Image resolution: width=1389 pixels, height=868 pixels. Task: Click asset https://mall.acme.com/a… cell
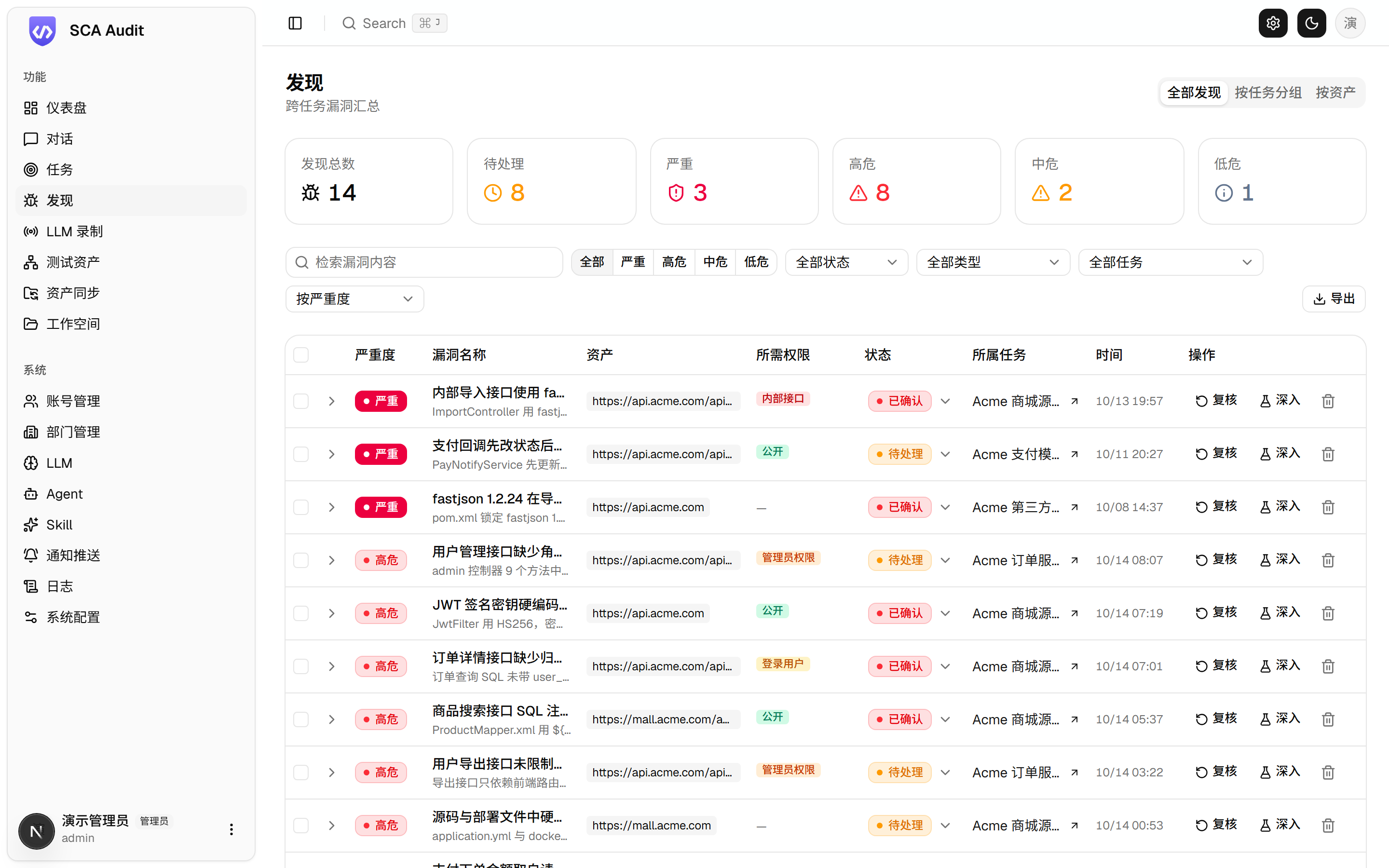pyautogui.click(x=663, y=719)
